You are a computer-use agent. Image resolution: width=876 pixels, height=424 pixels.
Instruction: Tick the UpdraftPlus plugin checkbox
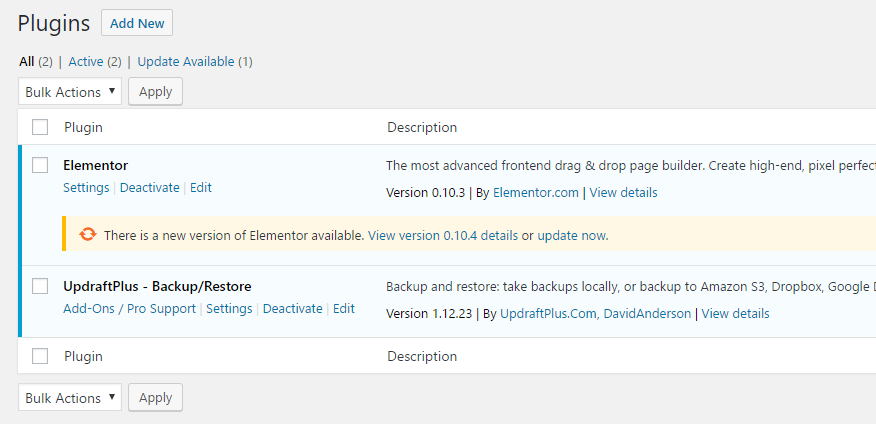(x=40, y=286)
